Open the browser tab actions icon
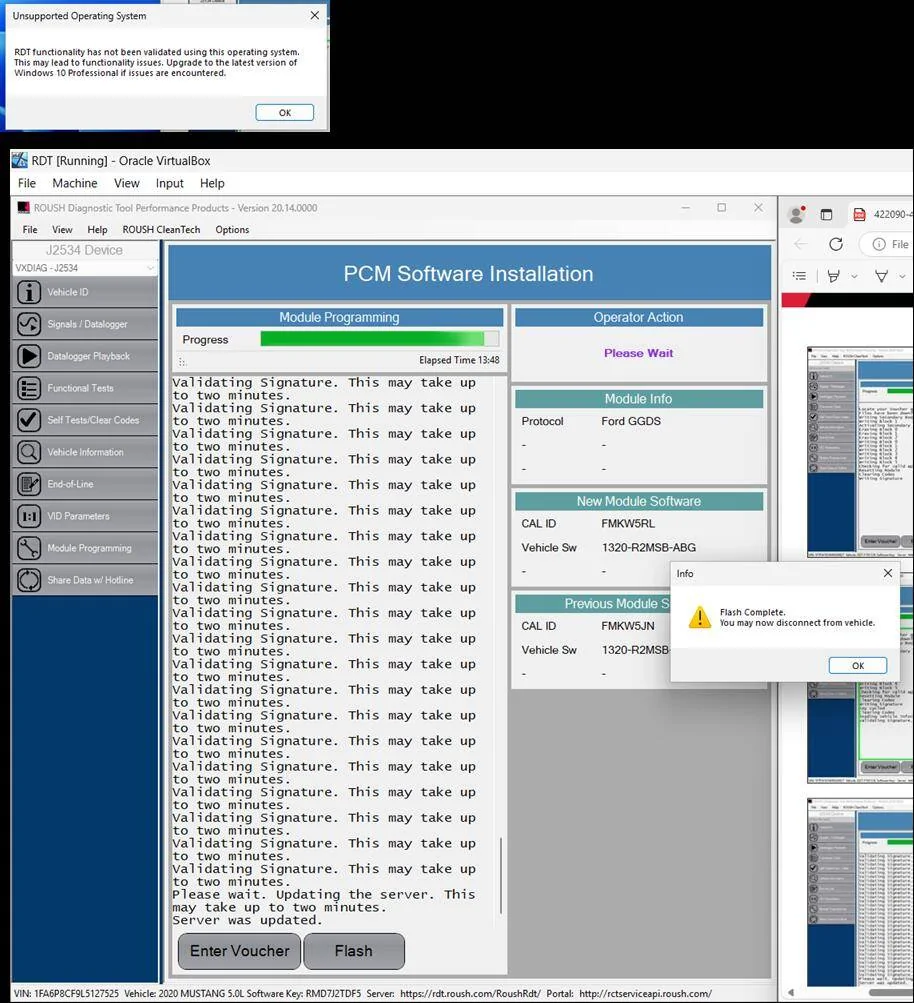This screenshot has height=1003, width=914. pos(826,215)
